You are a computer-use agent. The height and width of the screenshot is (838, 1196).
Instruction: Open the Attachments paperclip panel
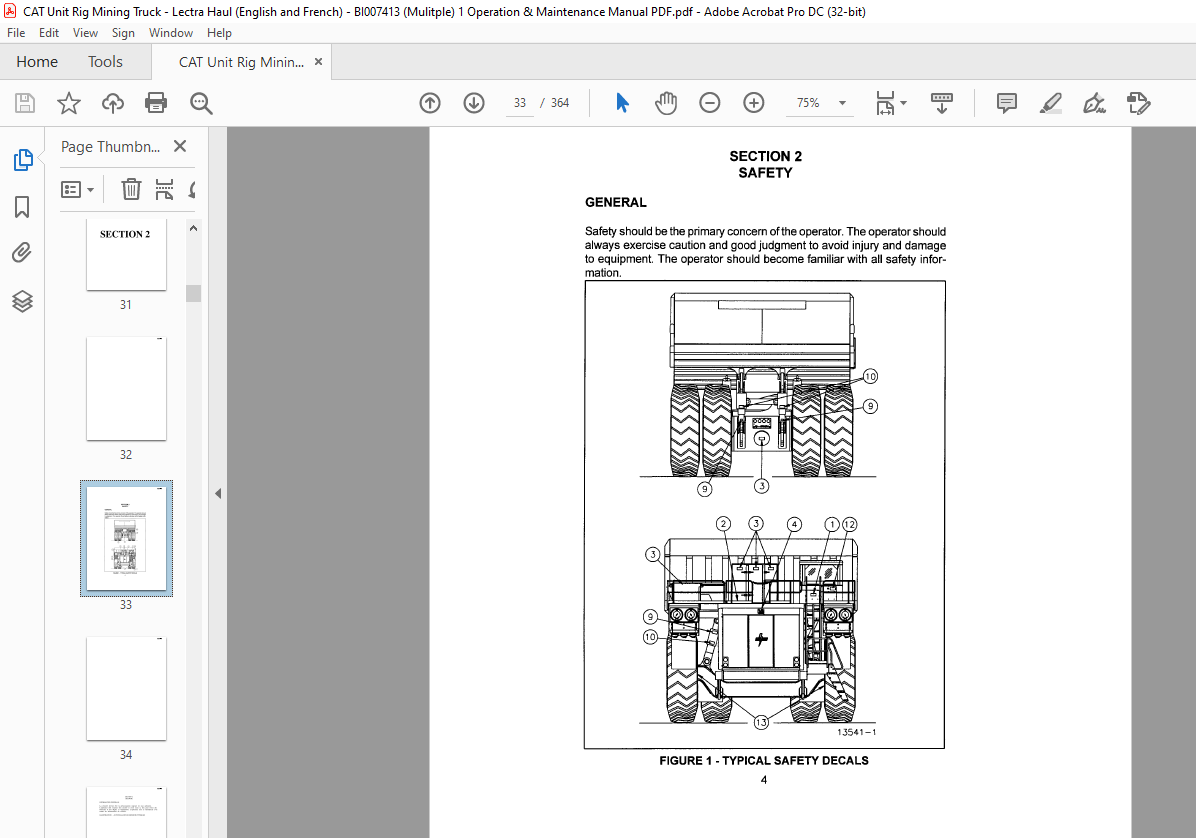pyautogui.click(x=22, y=252)
